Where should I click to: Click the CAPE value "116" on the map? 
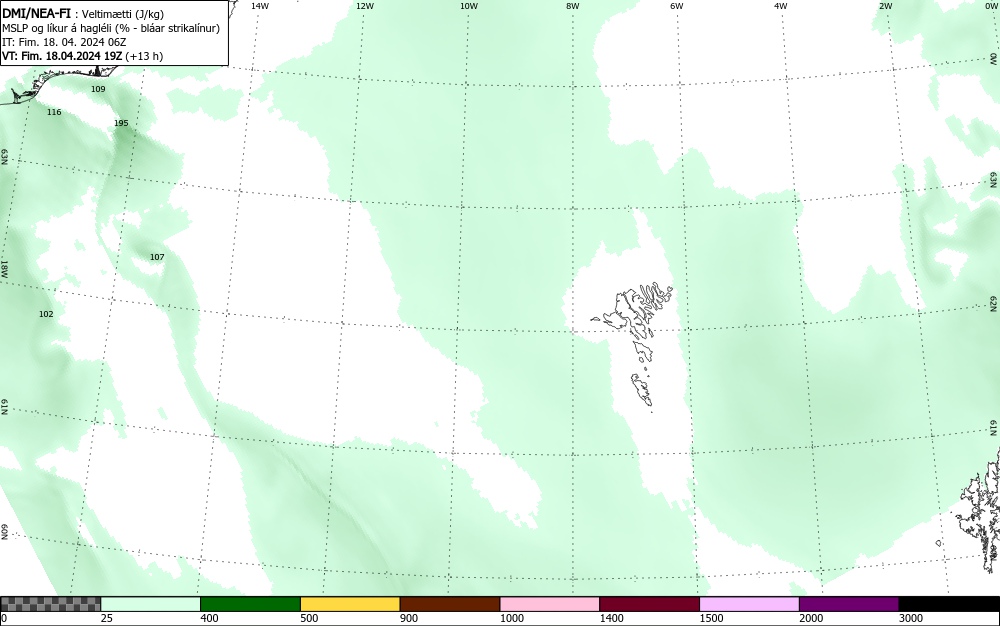coord(54,112)
